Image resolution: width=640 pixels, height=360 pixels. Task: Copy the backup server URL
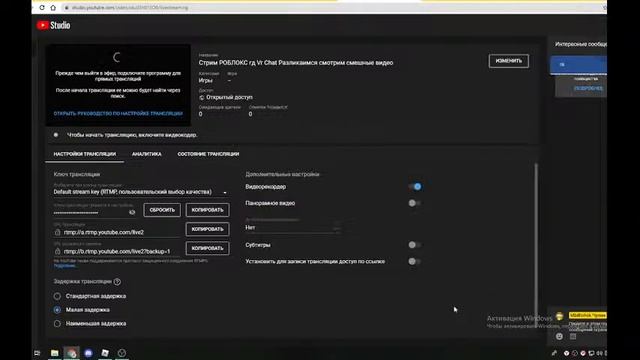pos(207,248)
